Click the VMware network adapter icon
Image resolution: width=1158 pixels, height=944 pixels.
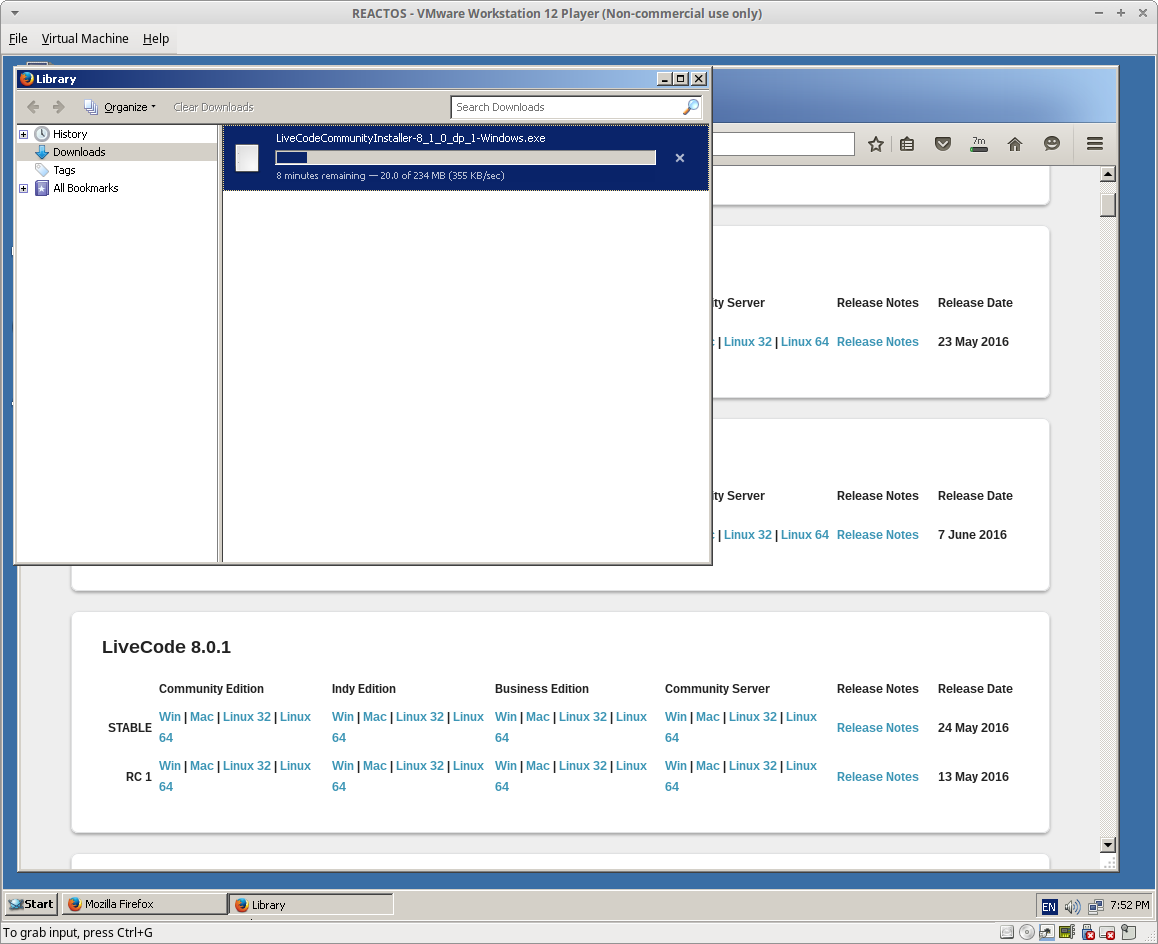[x=1046, y=932]
